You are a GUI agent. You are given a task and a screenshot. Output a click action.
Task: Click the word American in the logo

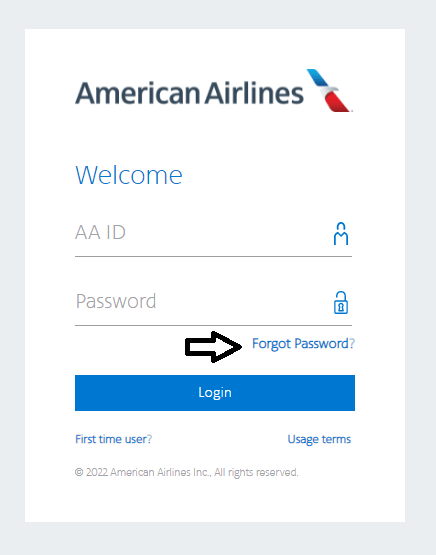coord(137,93)
